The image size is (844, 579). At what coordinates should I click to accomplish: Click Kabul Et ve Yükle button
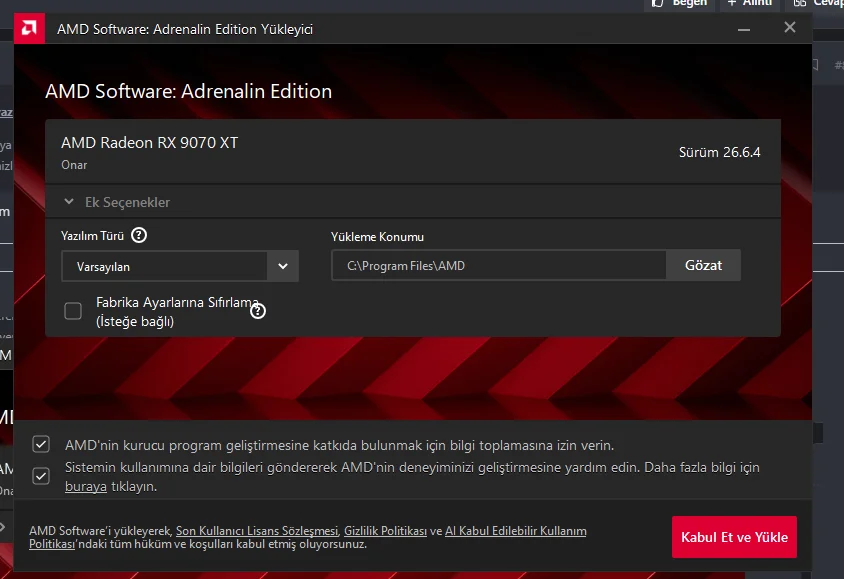(x=734, y=537)
